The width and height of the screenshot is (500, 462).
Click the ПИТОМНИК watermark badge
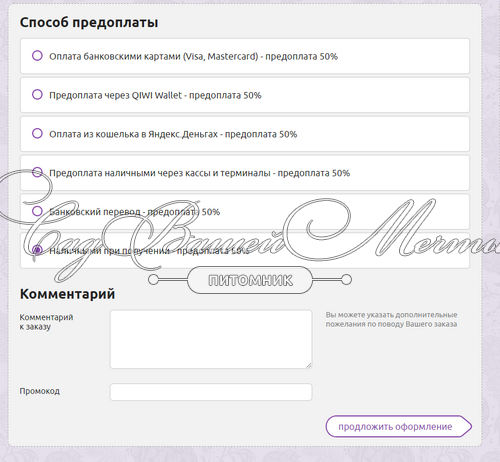click(250, 280)
